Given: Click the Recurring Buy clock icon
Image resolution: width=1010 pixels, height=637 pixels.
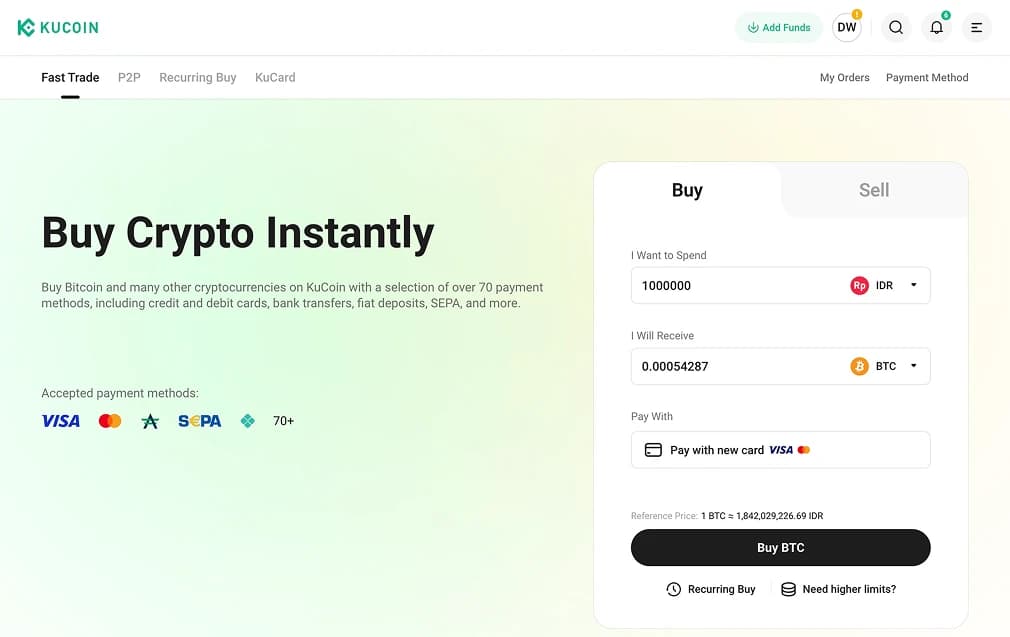Looking at the screenshot, I should click(673, 589).
